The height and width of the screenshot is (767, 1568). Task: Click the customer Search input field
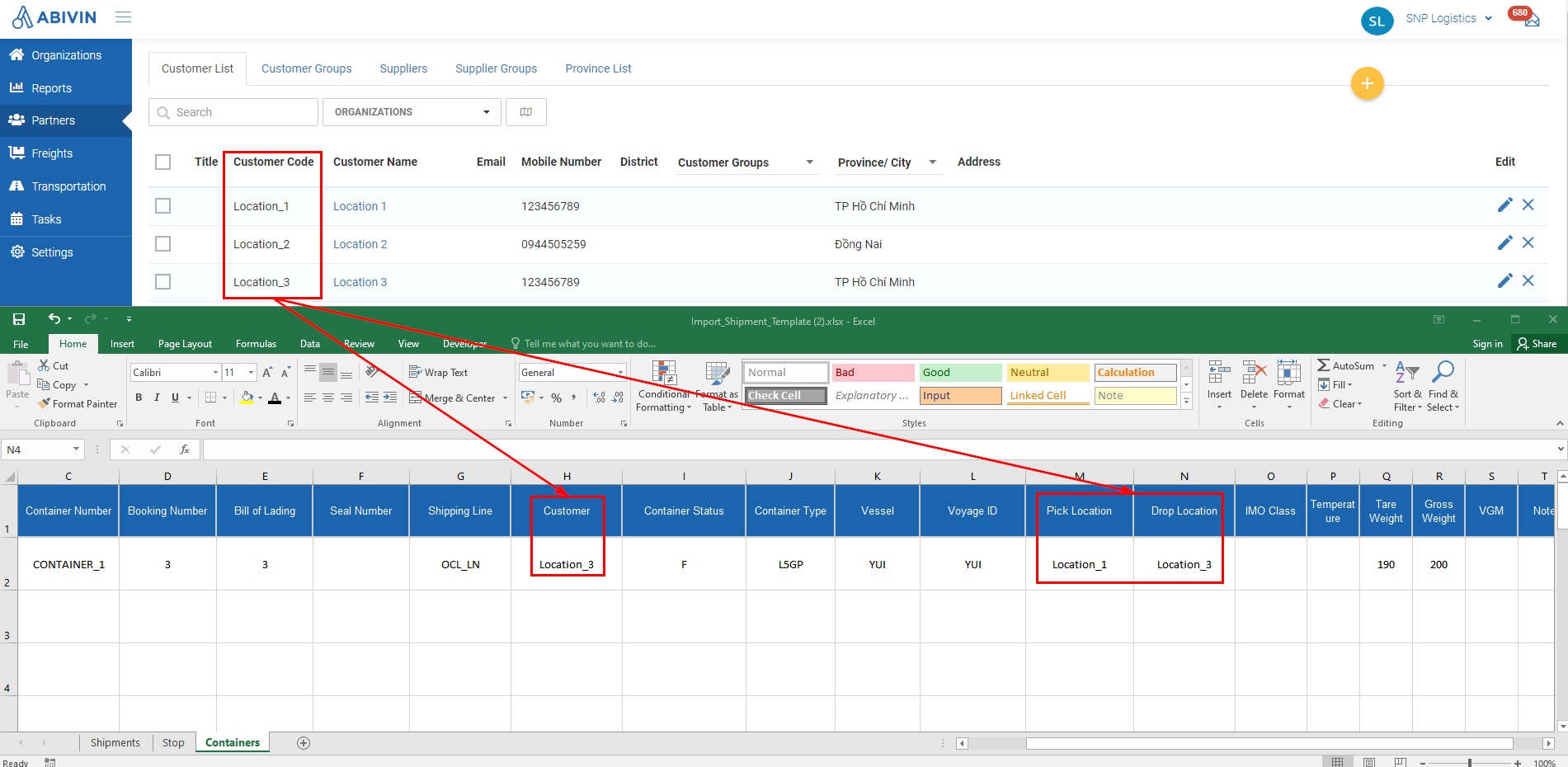(233, 112)
